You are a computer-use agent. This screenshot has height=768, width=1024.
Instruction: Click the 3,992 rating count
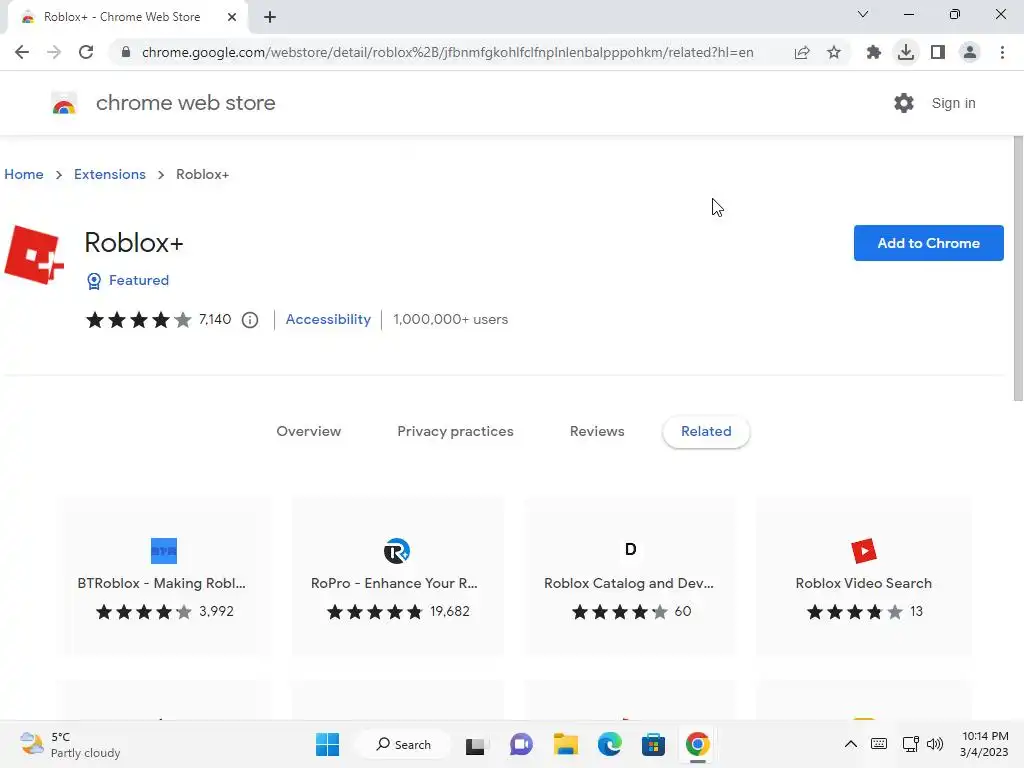[x=216, y=611]
